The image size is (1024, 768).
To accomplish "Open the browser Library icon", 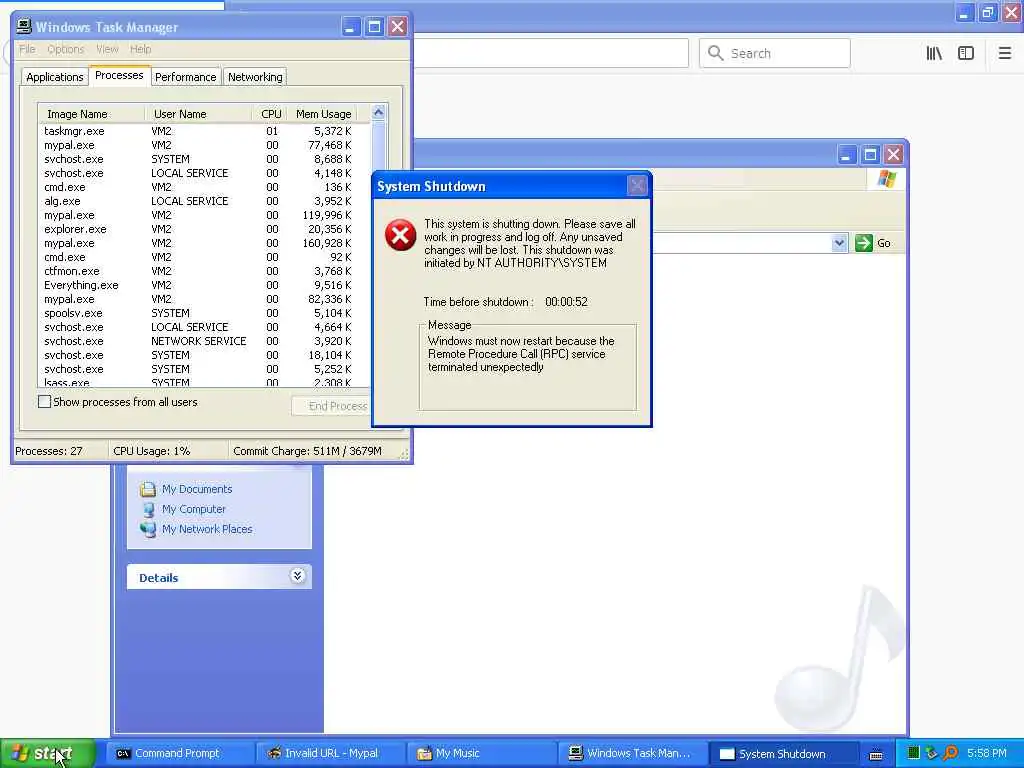I will point(934,54).
